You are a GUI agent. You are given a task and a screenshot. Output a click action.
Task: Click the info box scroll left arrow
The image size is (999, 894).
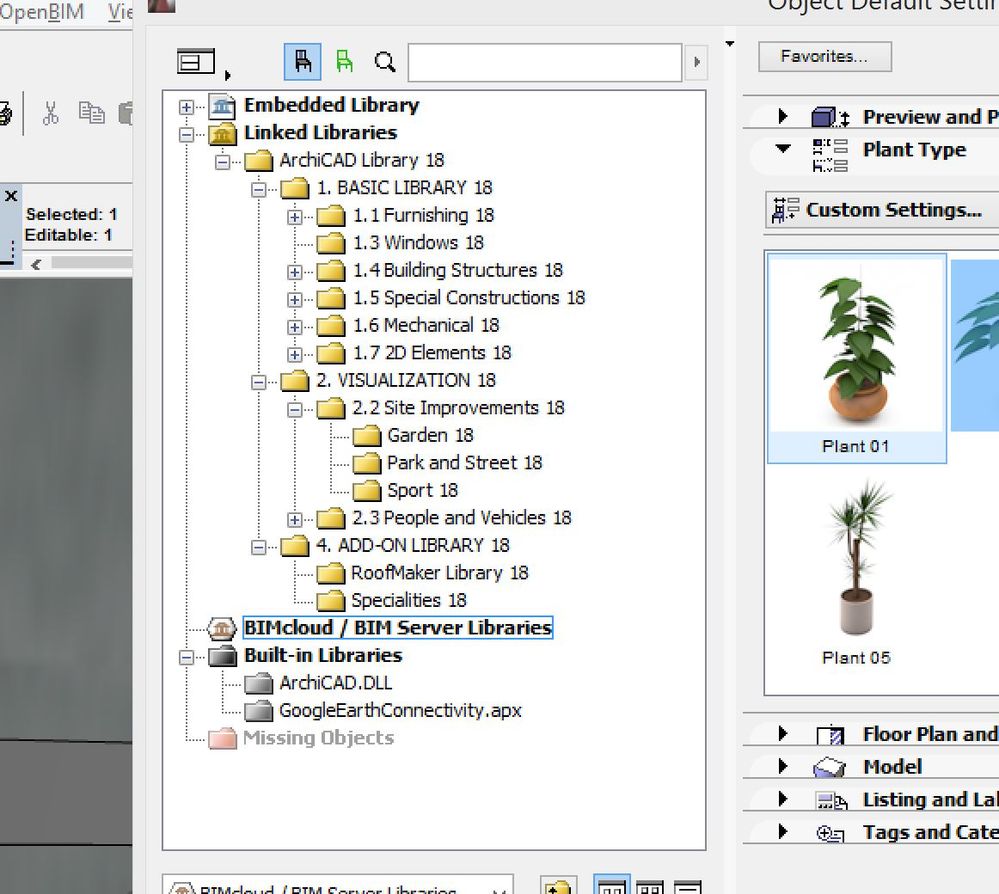[x=36, y=264]
